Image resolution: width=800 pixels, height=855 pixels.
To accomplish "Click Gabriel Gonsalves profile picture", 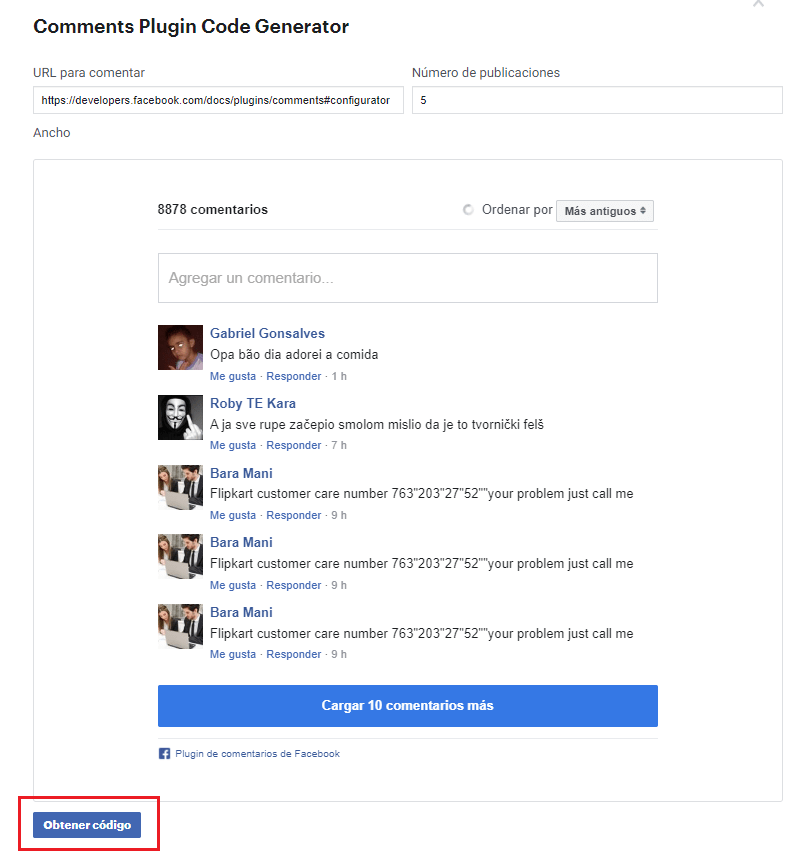I will 180,347.
